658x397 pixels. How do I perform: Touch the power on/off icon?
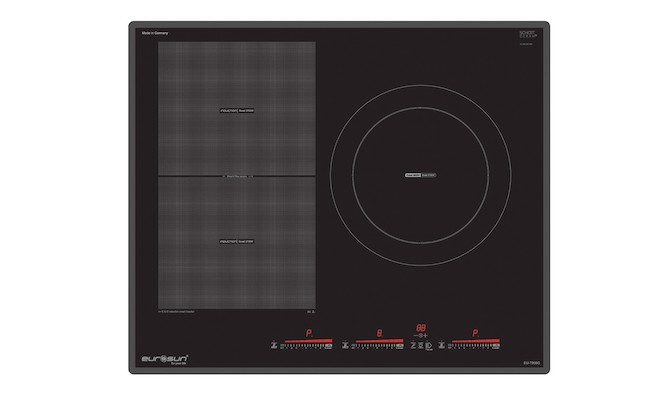pos(429,346)
